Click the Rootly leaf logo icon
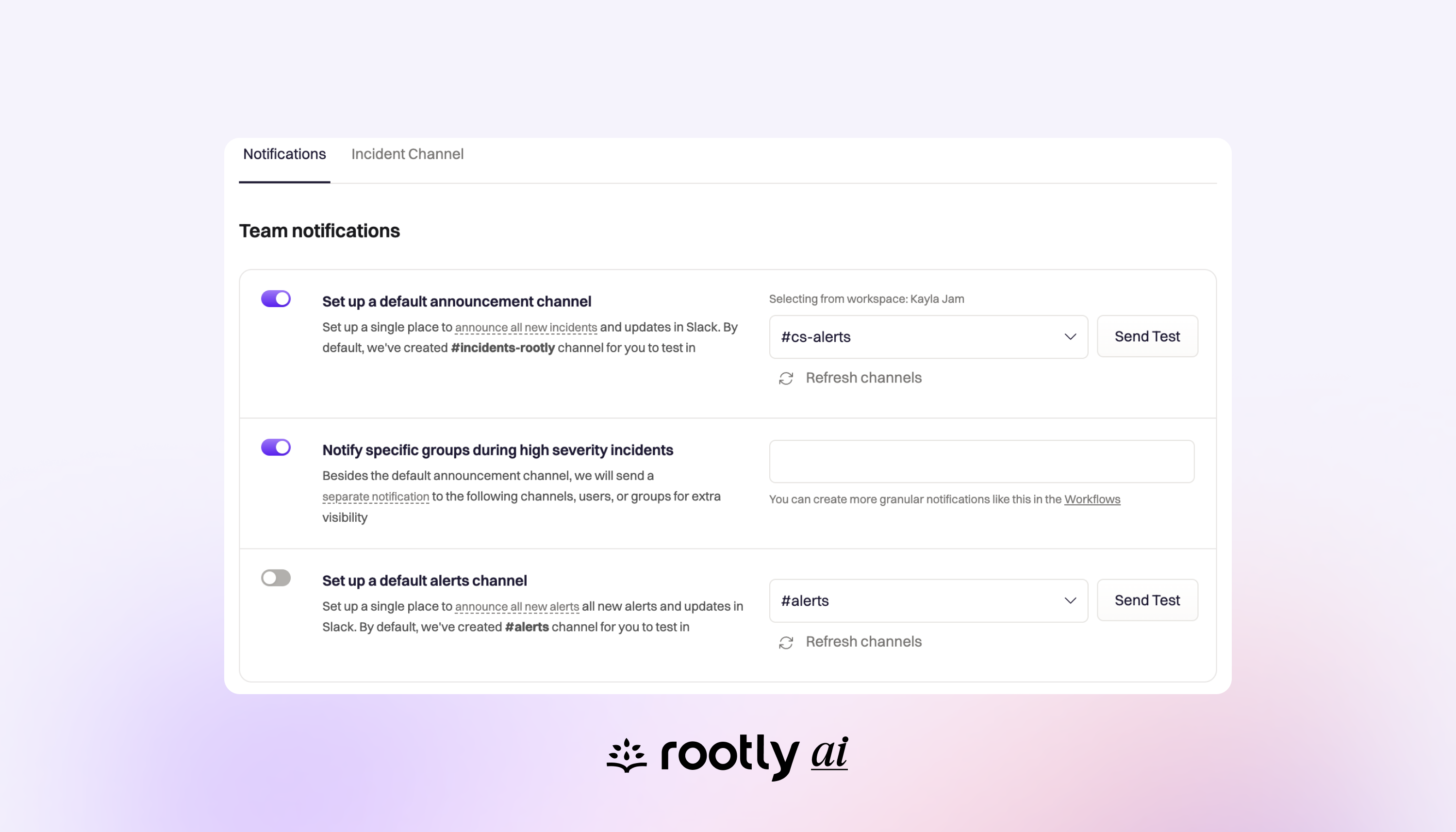 626,755
